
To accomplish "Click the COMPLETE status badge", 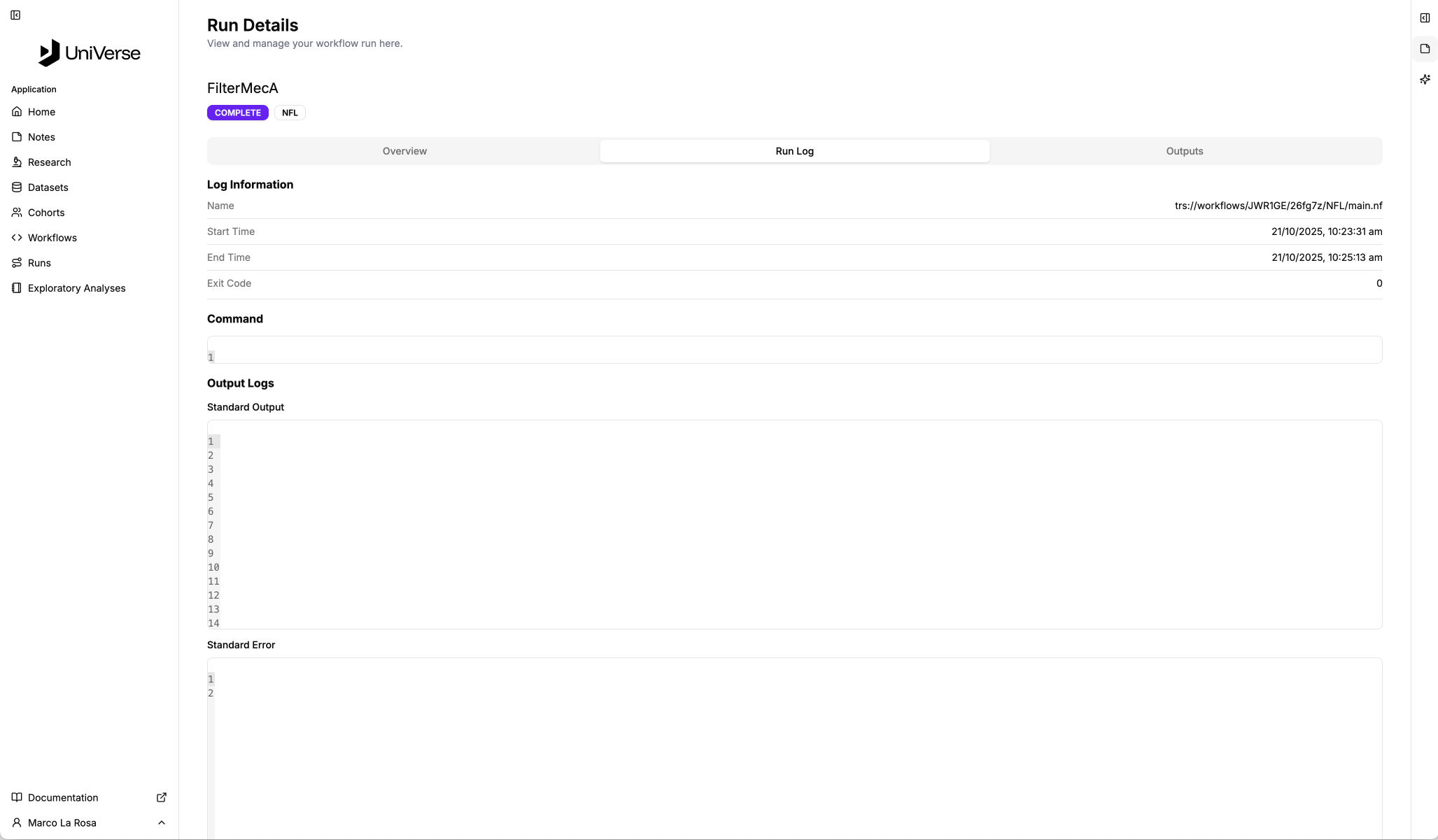I will [x=237, y=113].
